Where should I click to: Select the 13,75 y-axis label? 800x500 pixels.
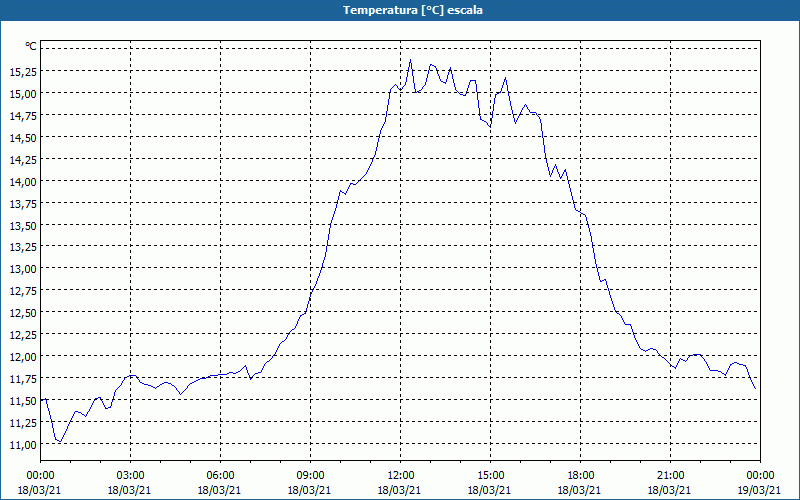pos(23,204)
